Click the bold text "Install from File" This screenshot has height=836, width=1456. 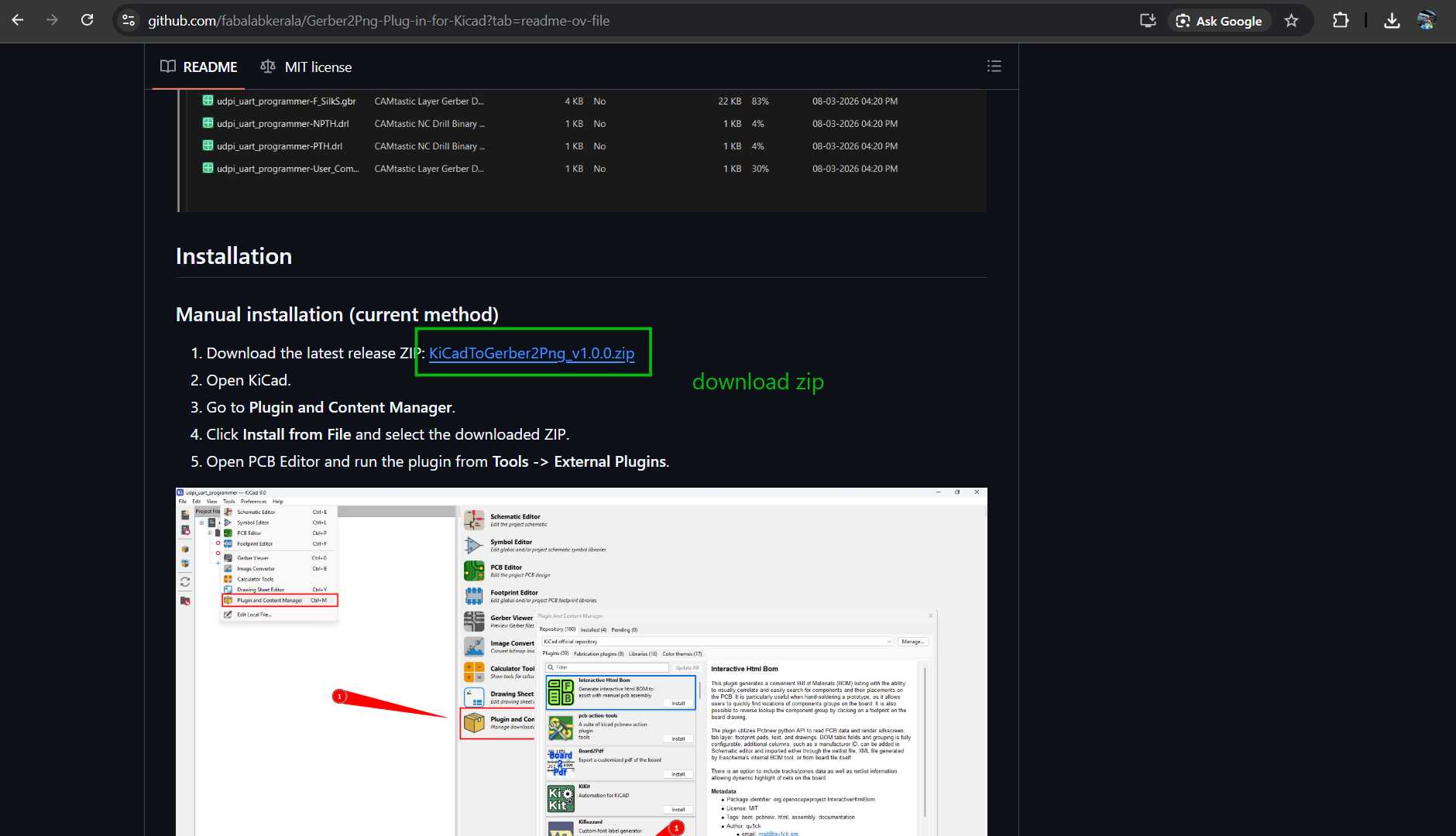coord(297,434)
